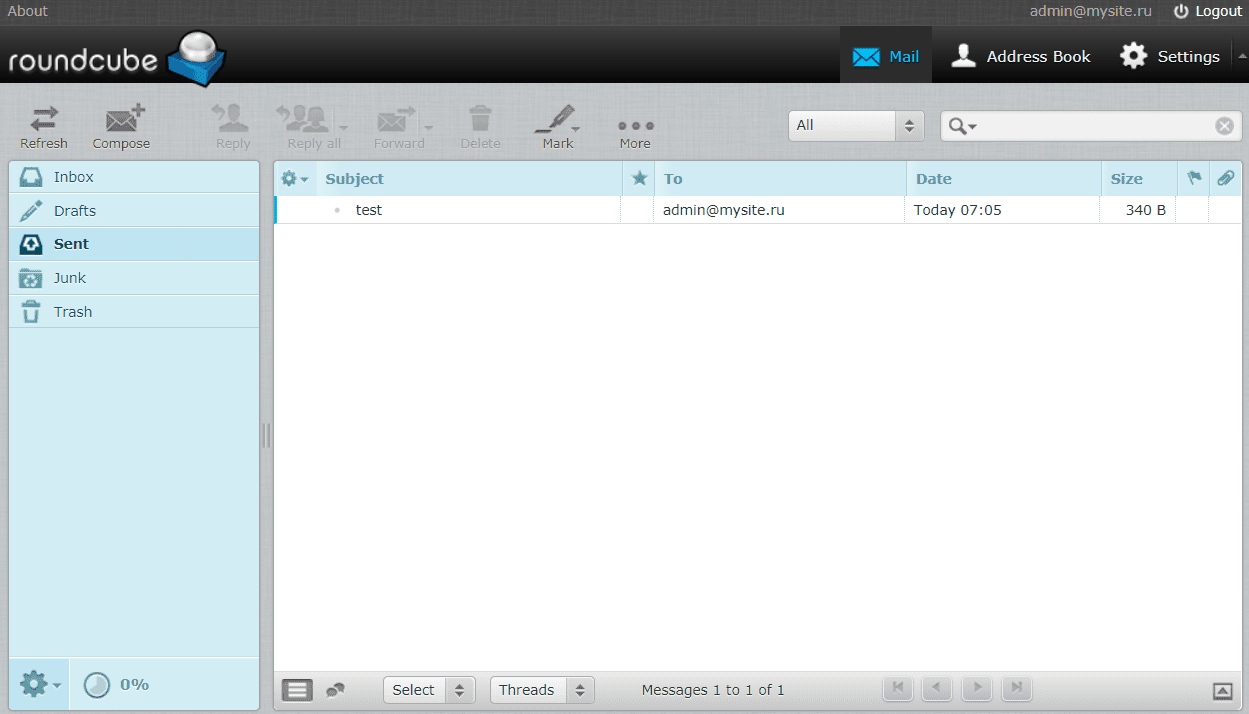Click the Refresh toolbar icon
This screenshot has height=714, width=1249.
point(44,127)
